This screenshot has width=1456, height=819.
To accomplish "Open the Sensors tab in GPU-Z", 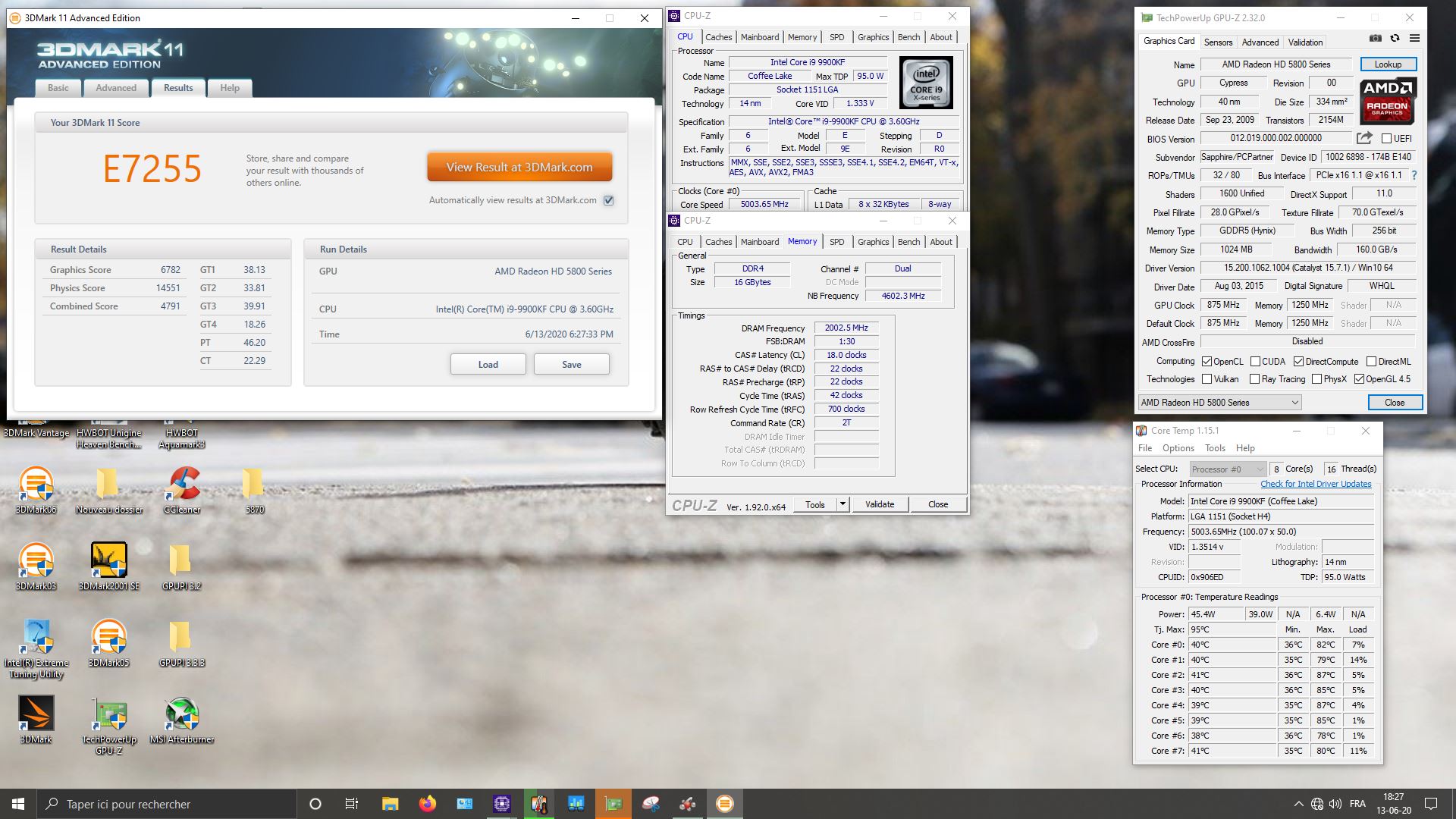I will tap(1218, 42).
